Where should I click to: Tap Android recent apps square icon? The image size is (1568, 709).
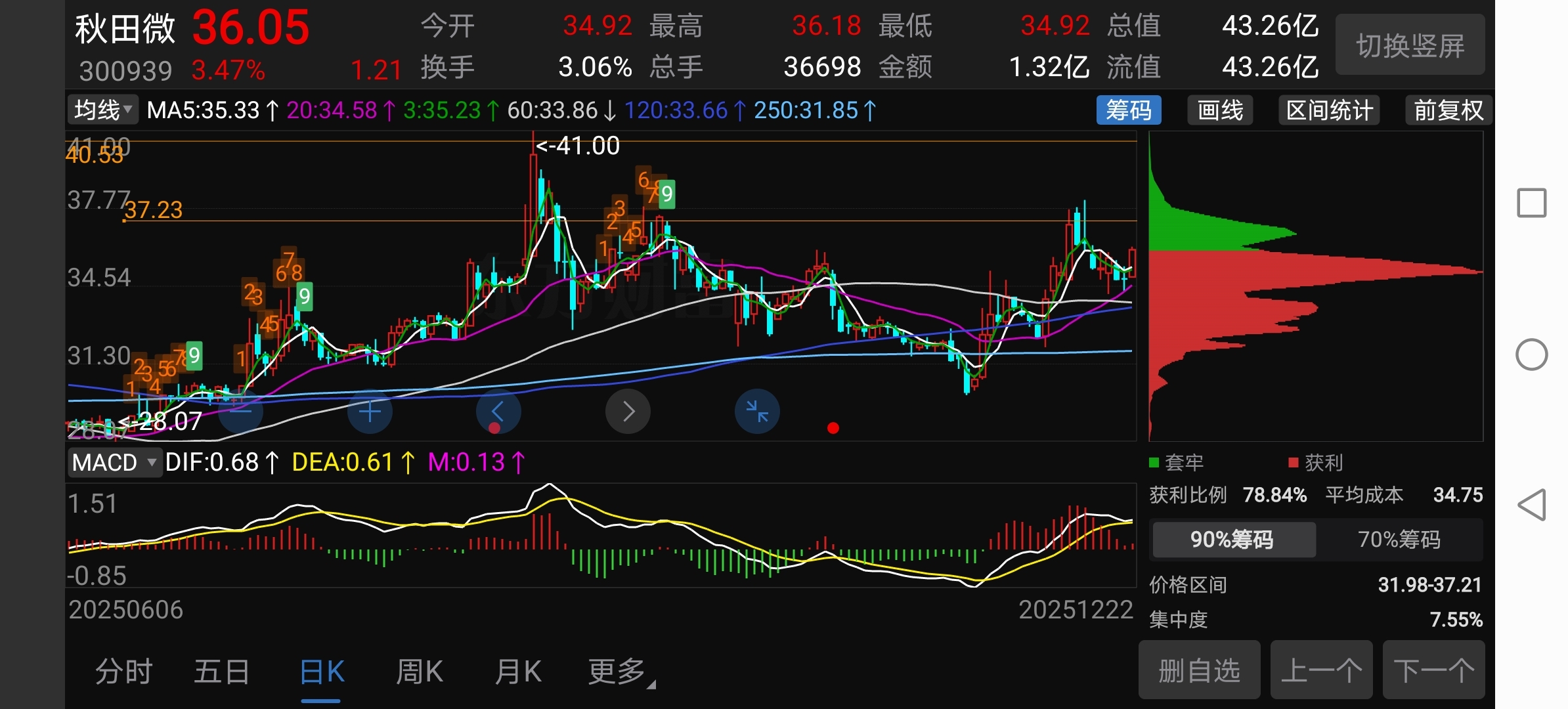tap(1531, 203)
